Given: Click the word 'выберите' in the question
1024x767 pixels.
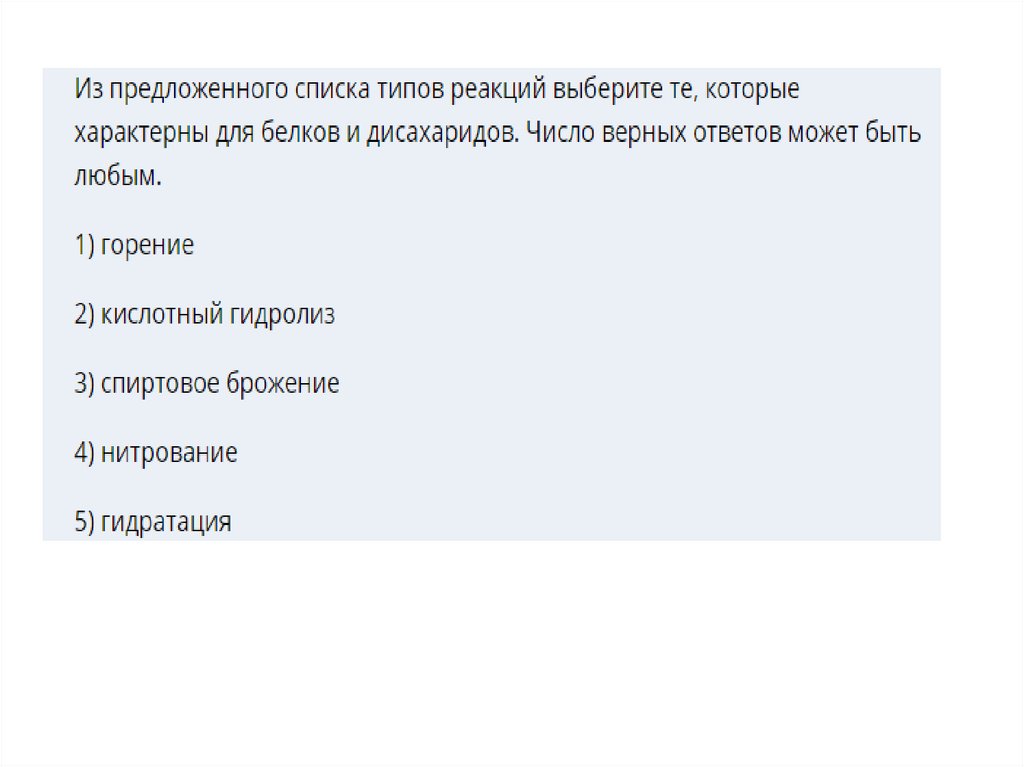Looking at the screenshot, I should click(x=598, y=89).
